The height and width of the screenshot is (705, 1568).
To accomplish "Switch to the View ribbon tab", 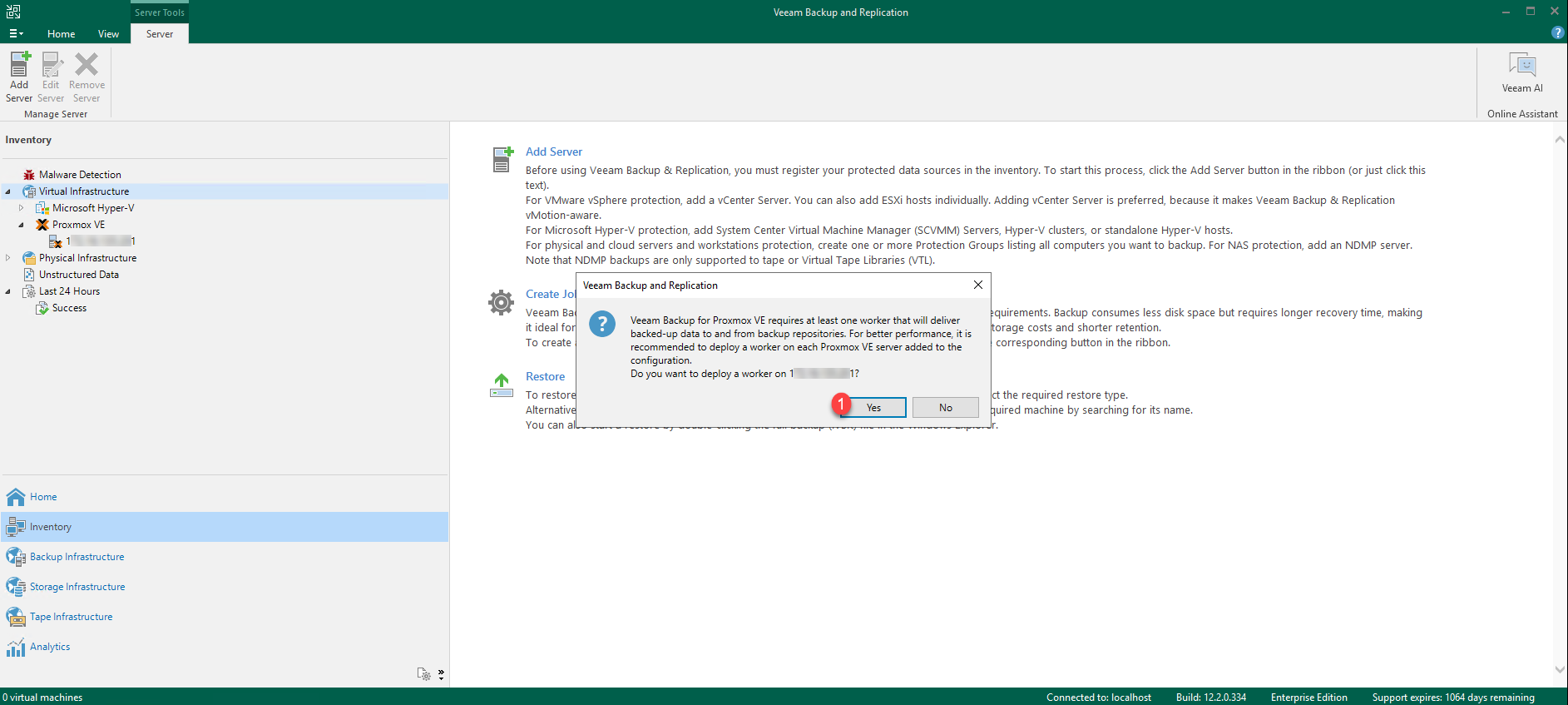I will click(x=108, y=34).
